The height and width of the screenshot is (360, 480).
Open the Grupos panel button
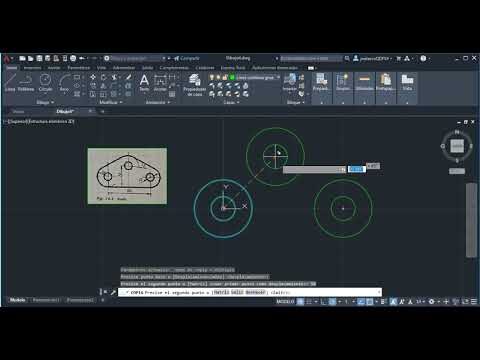pyautogui.click(x=343, y=88)
